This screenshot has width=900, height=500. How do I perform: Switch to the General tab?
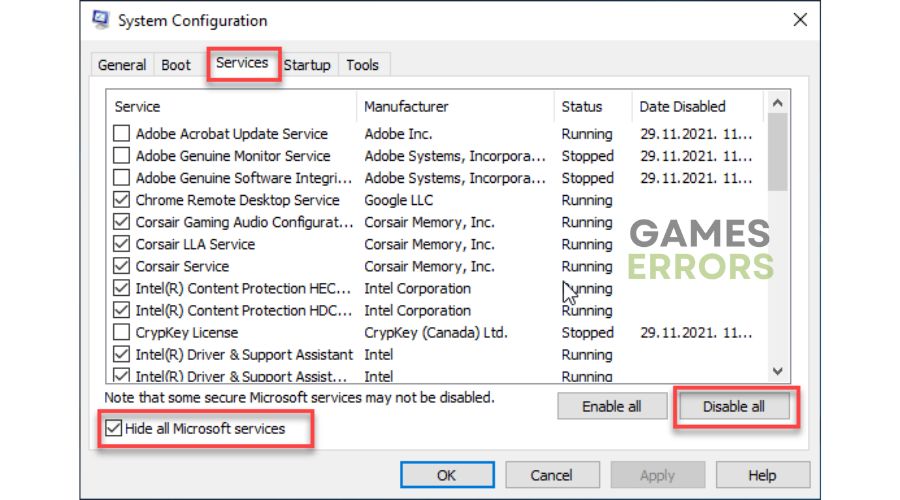(x=122, y=65)
